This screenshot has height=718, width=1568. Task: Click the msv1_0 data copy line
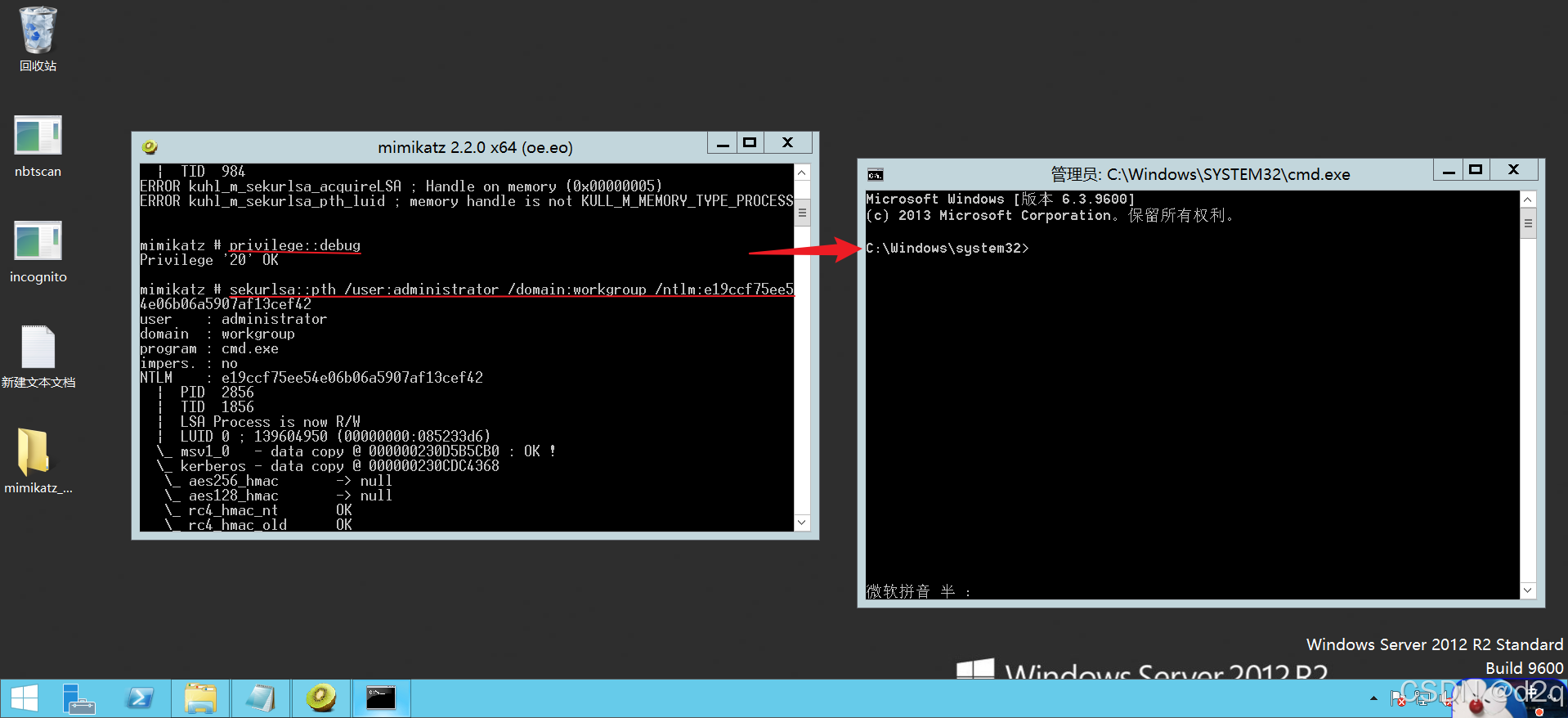(x=356, y=451)
